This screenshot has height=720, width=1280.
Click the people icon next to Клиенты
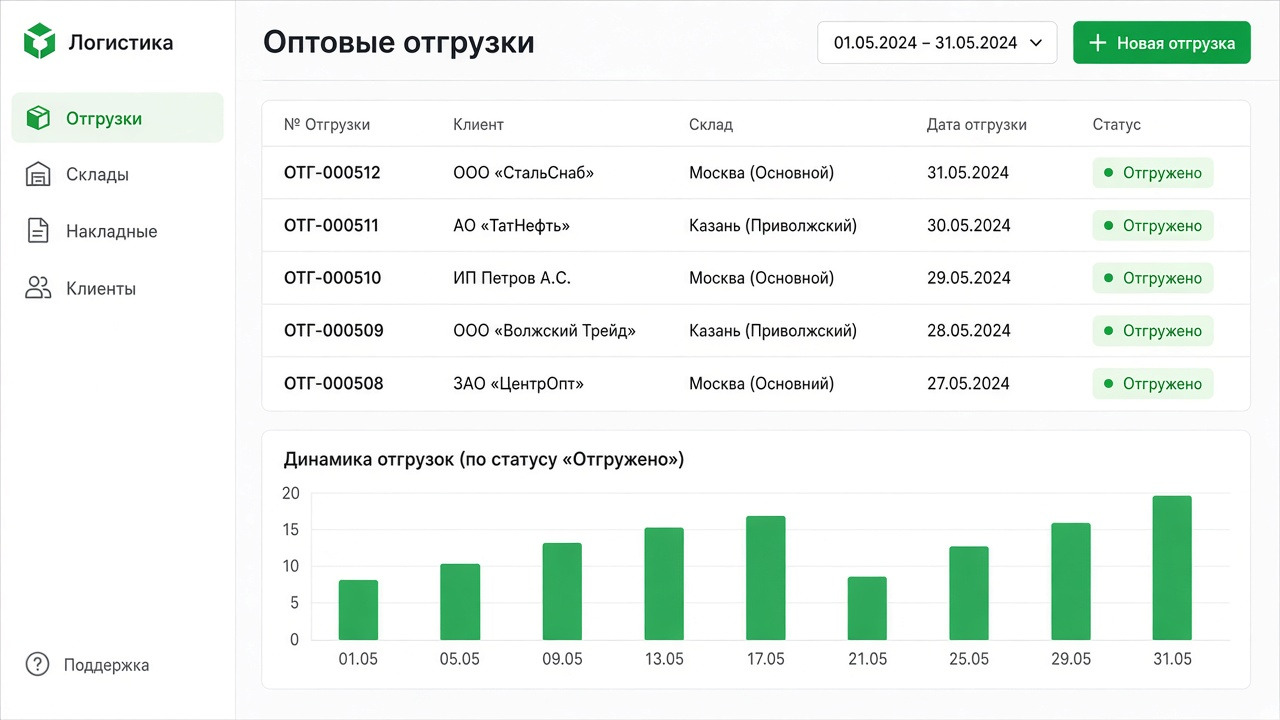(x=38, y=288)
